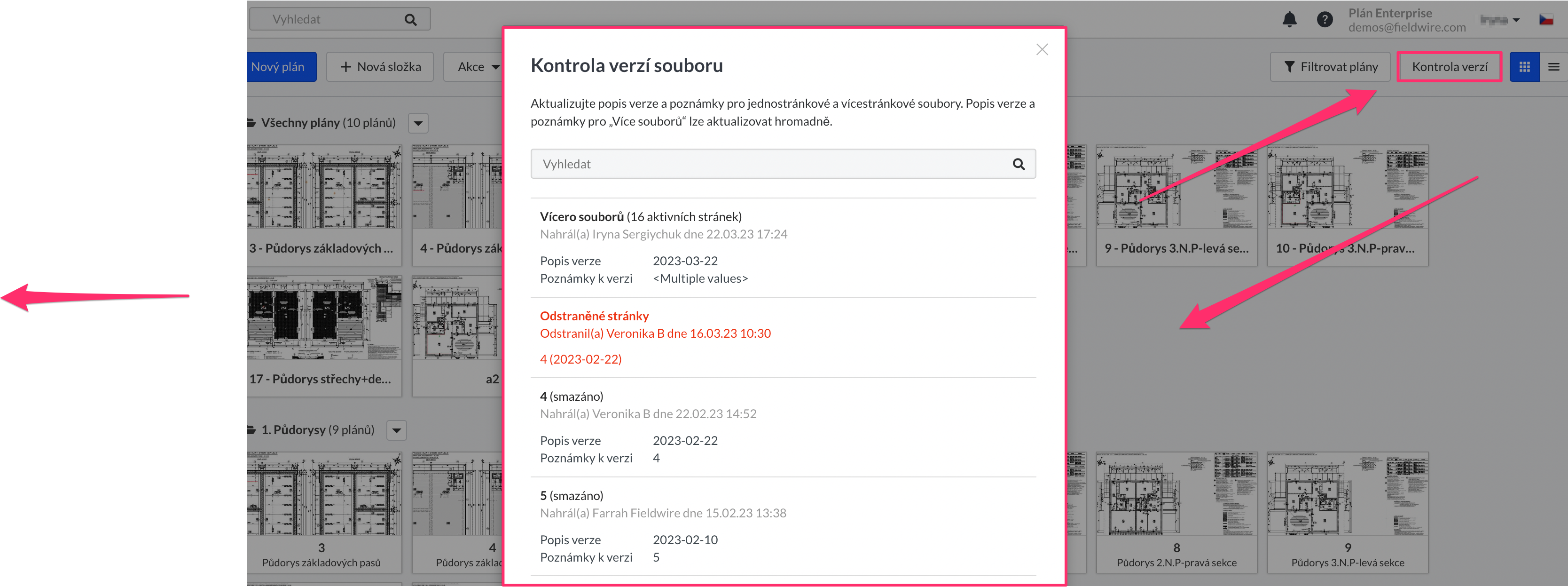The height and width of the screenshot is (587, 1568).
Task: Open the notifications bell icon
Action: click(1290, 19)
